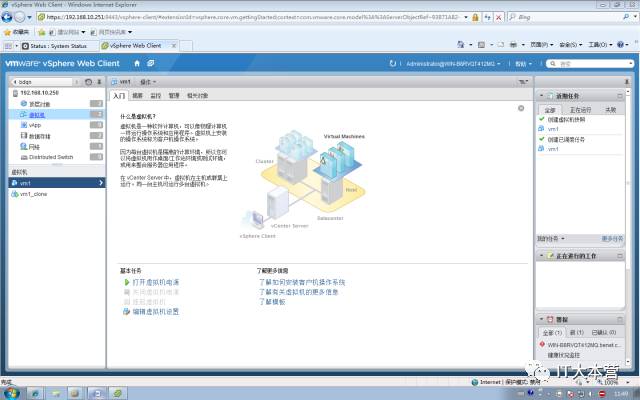Viewport: 640px width, 400px height.
Task: Open the 帮助 help dropdown
Action: tap(524, 64)
